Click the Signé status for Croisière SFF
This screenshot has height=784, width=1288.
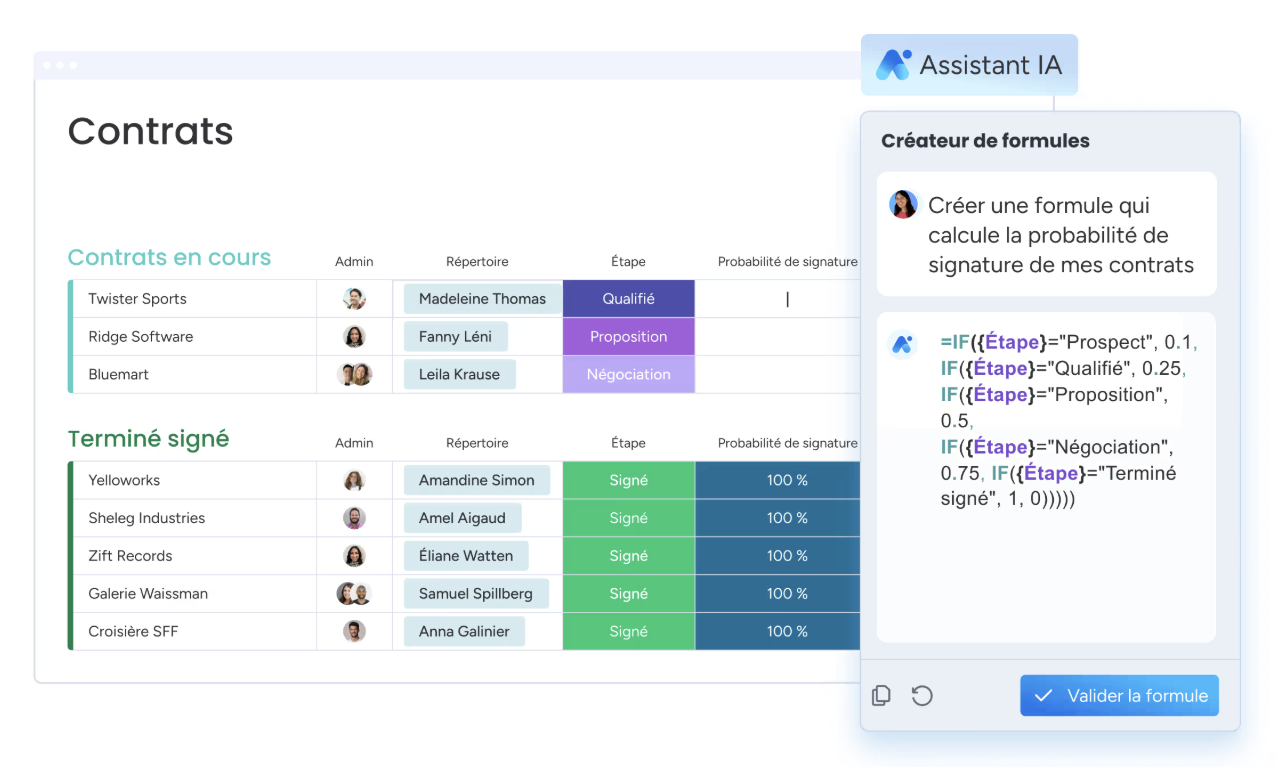point(629,631)
